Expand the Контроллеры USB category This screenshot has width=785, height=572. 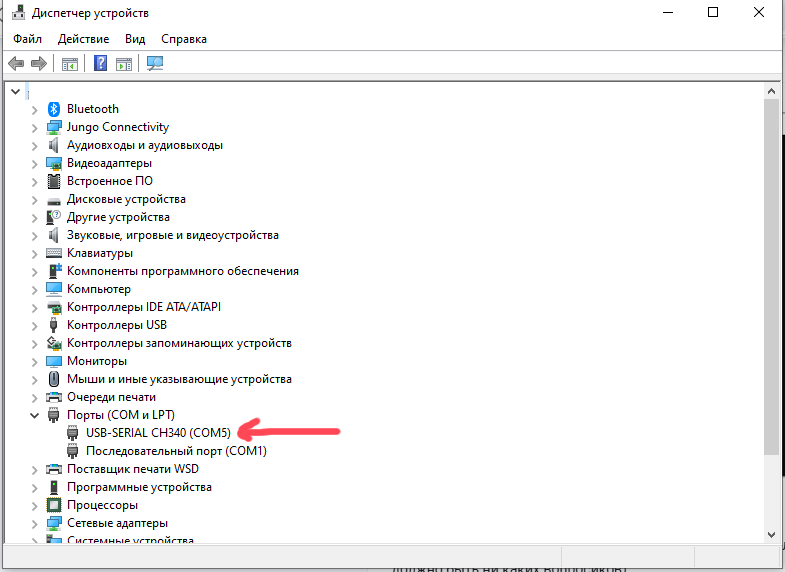click(x=35, y=325)
